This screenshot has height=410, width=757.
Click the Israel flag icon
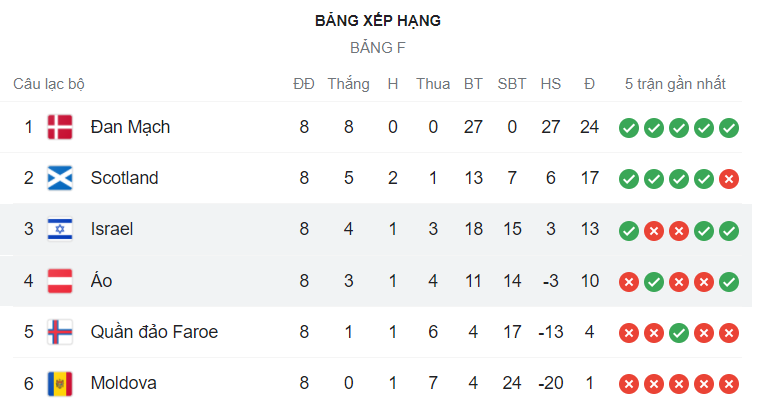pyautogui.click(x=60, y=229)
